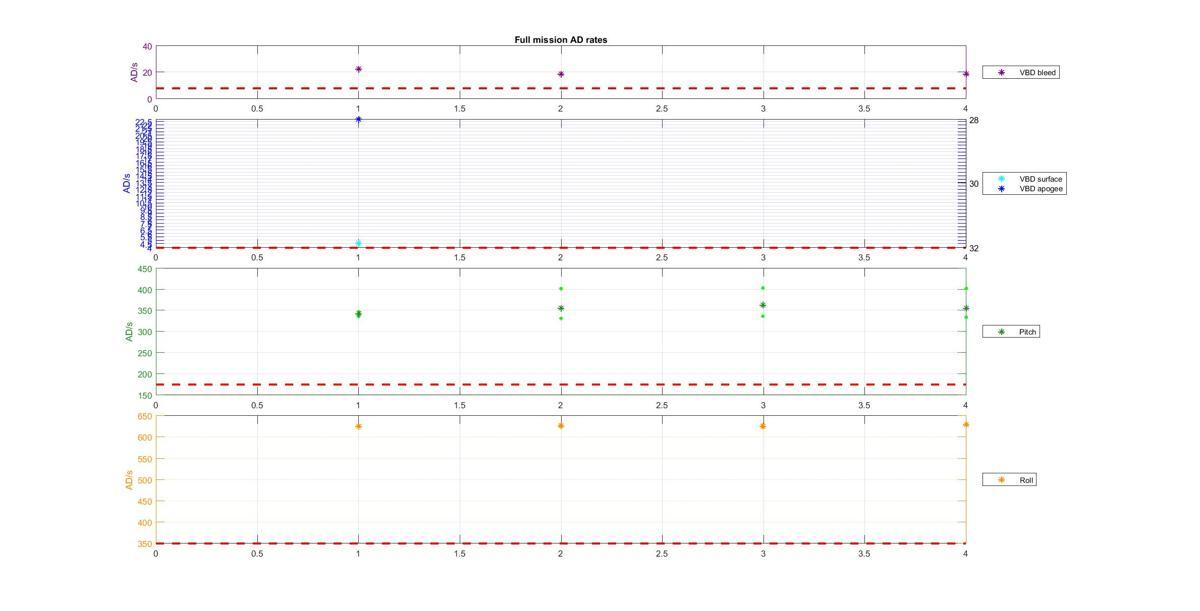Select the red dashed threshold line in VBD bleed plot
The image size is (1200, 611).
(x=561, y=88)
